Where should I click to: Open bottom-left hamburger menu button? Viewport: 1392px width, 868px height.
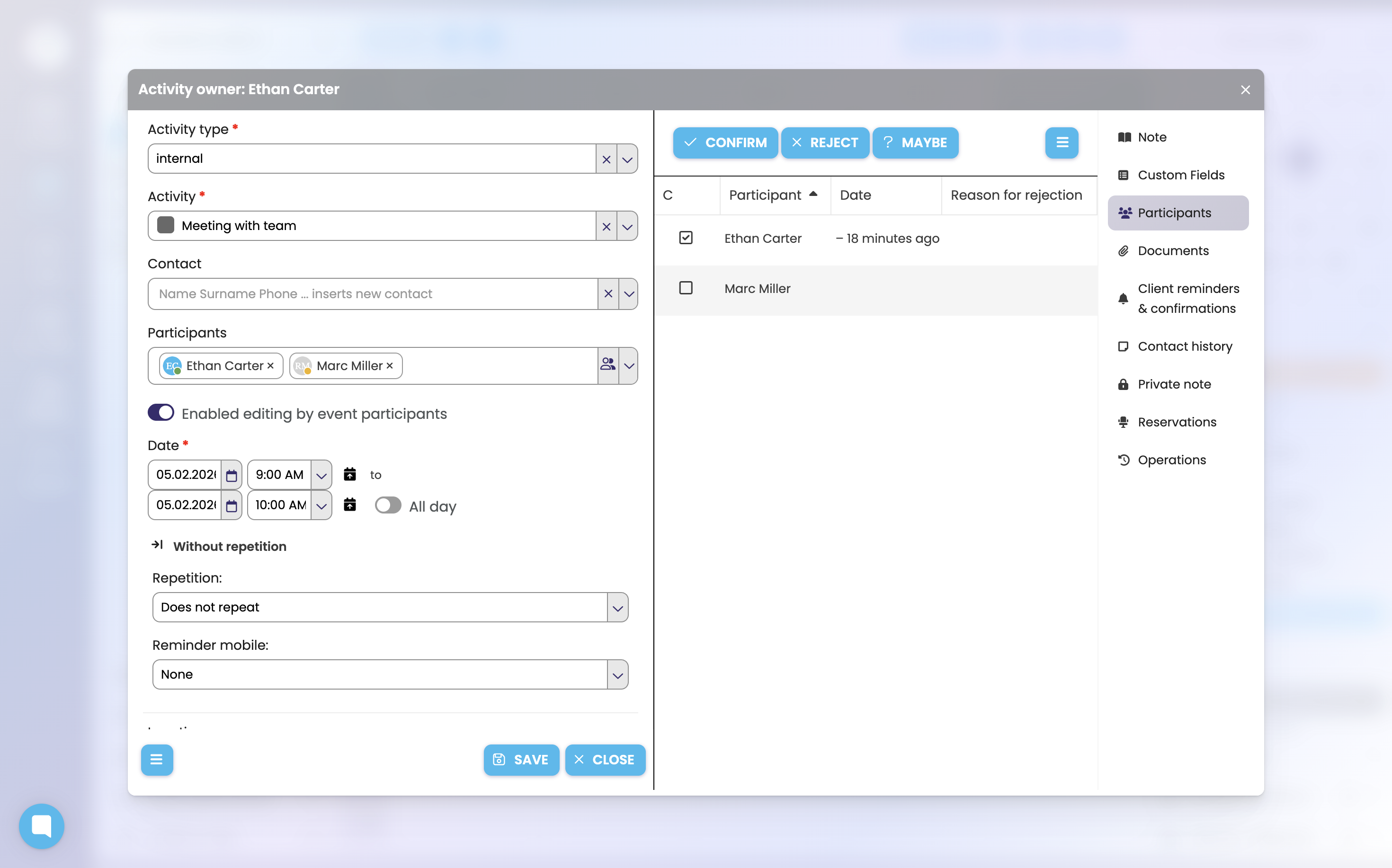point(157,760)
